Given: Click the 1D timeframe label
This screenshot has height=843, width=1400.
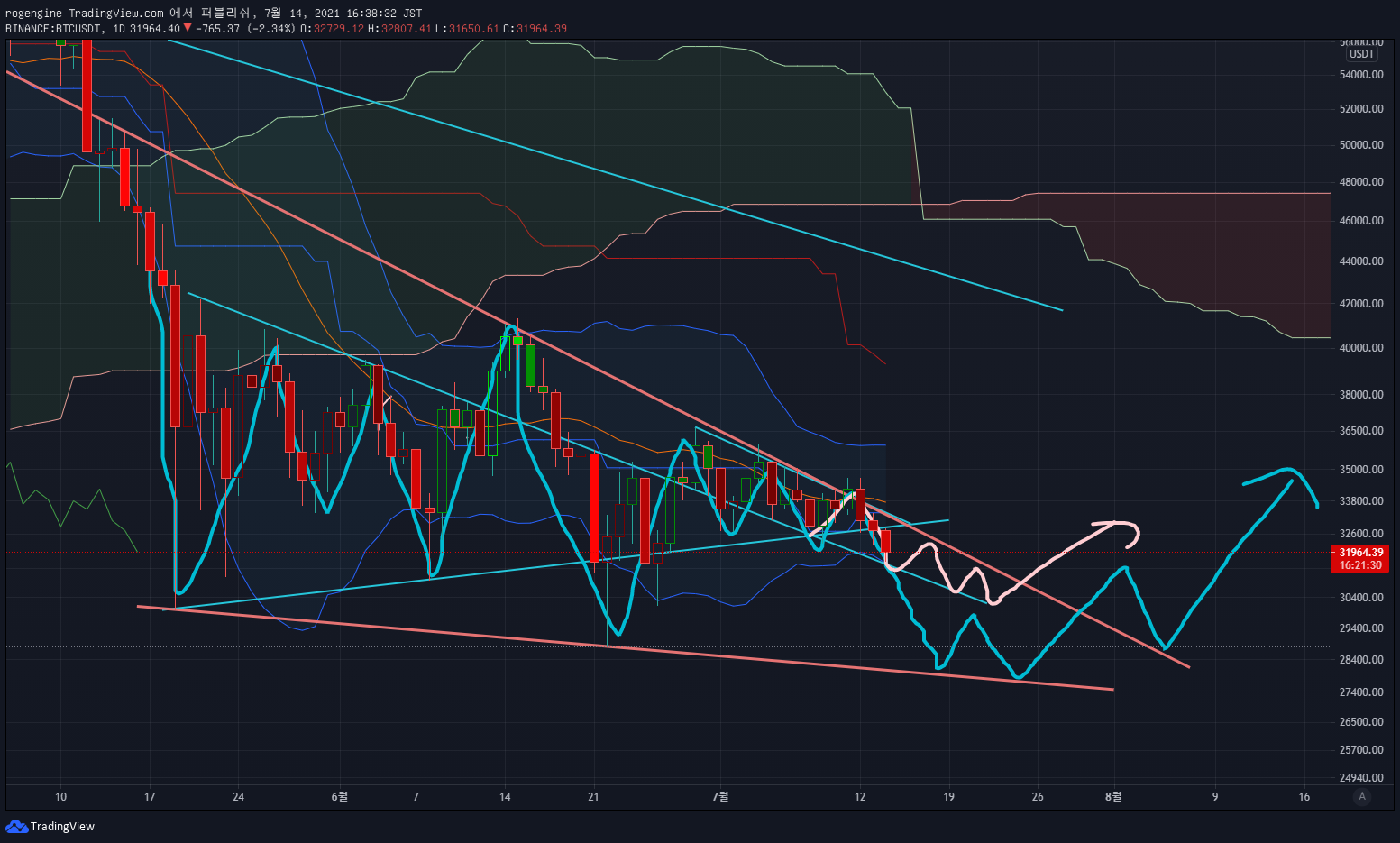Looking at the screenshot, I should click(x=119, y=29).
